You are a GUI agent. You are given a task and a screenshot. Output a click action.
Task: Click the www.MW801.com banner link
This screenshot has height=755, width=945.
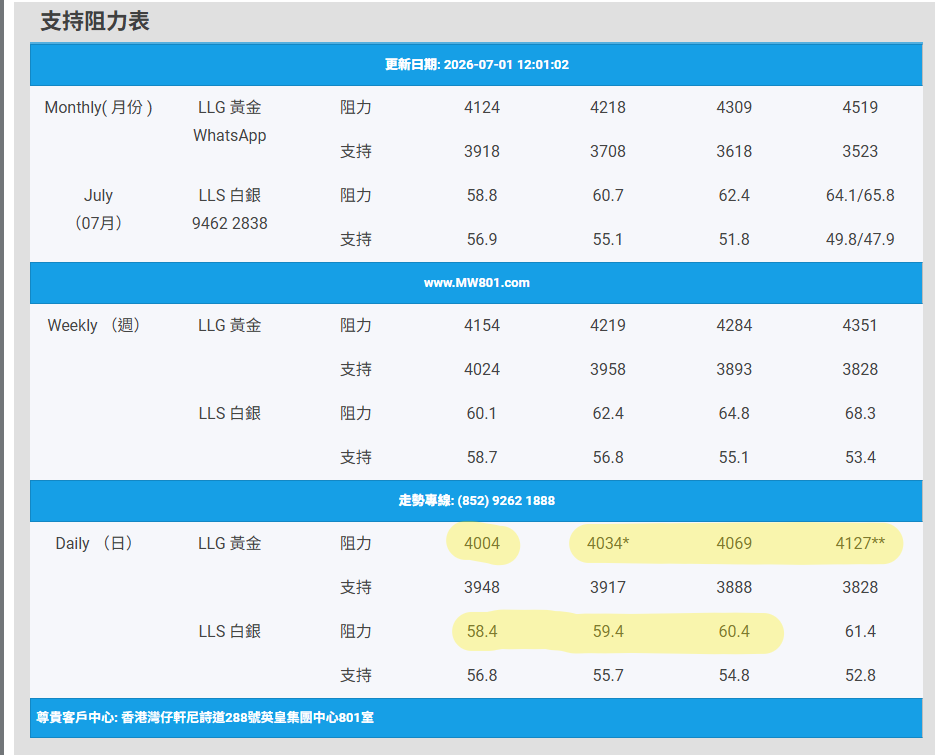tap(476, 283)
